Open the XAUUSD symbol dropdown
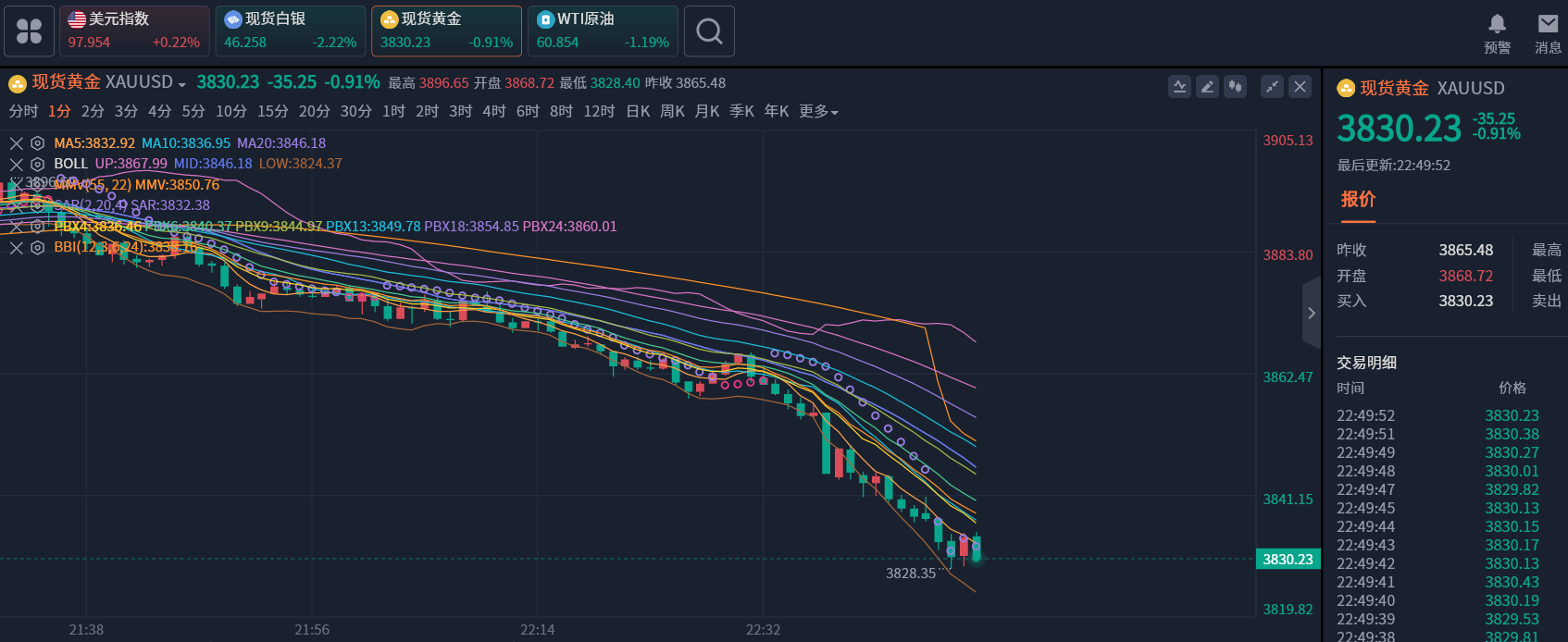This screenshot has height=642, width=1568. [181, 84]
